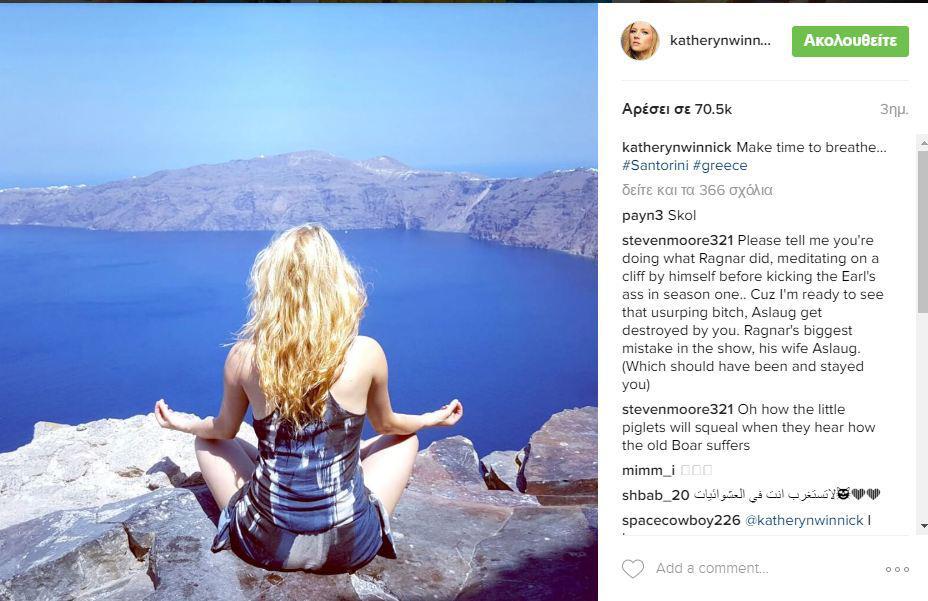The width and height of the screenshot is (928, 601).
Task: Click katherynwinnick profile avatar picture
Action: [x=640, y=40]
